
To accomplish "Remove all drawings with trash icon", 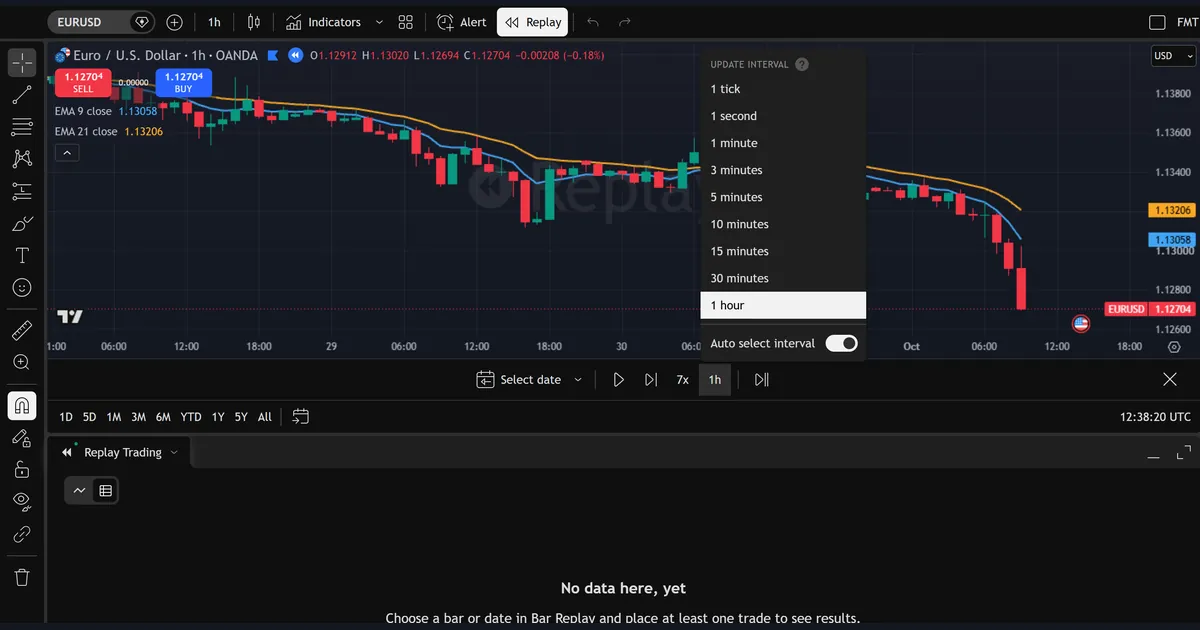I will tap(22, 577).
